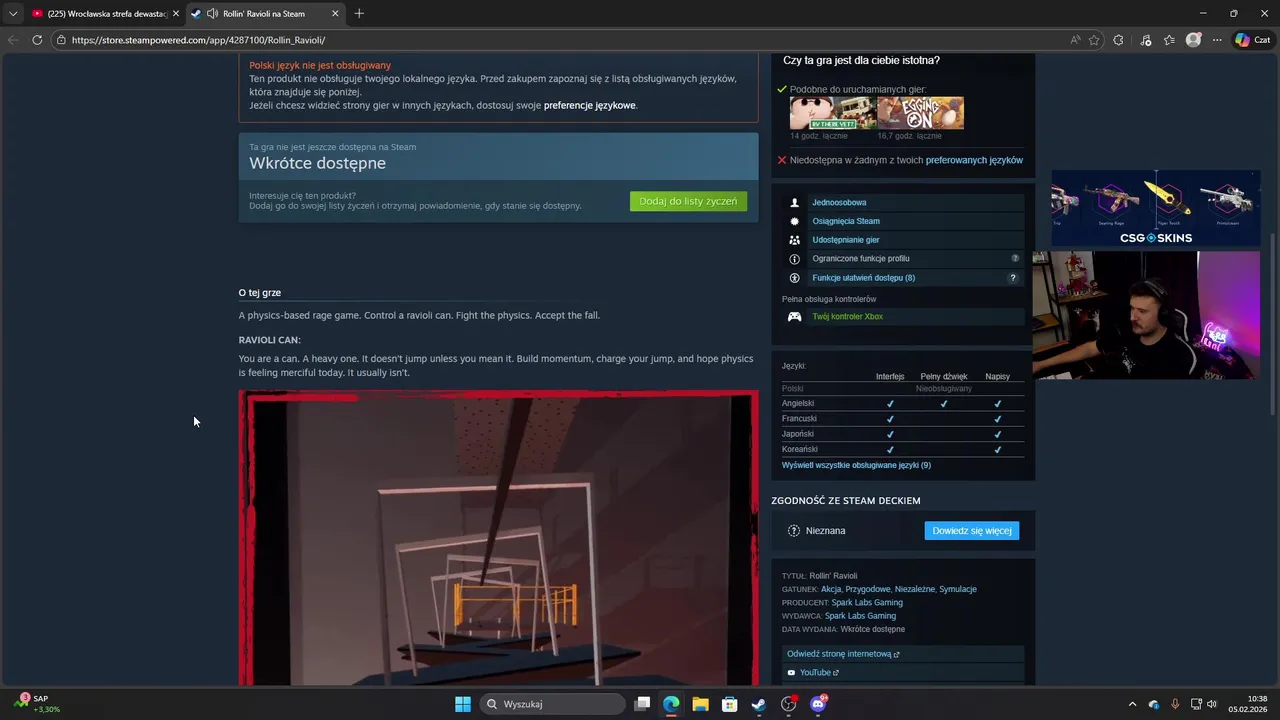Click the Nieznana compatibility question icon
Viewport: 1280px width, 720px height.
click(794, 531)
